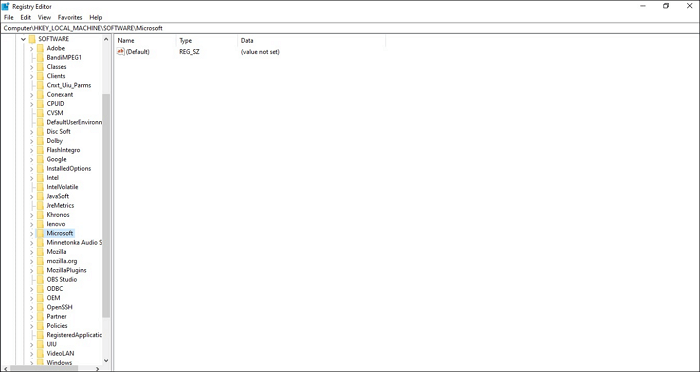Select the InstalledOptions folder icon
Screen dimensions: 700x372
40,168
